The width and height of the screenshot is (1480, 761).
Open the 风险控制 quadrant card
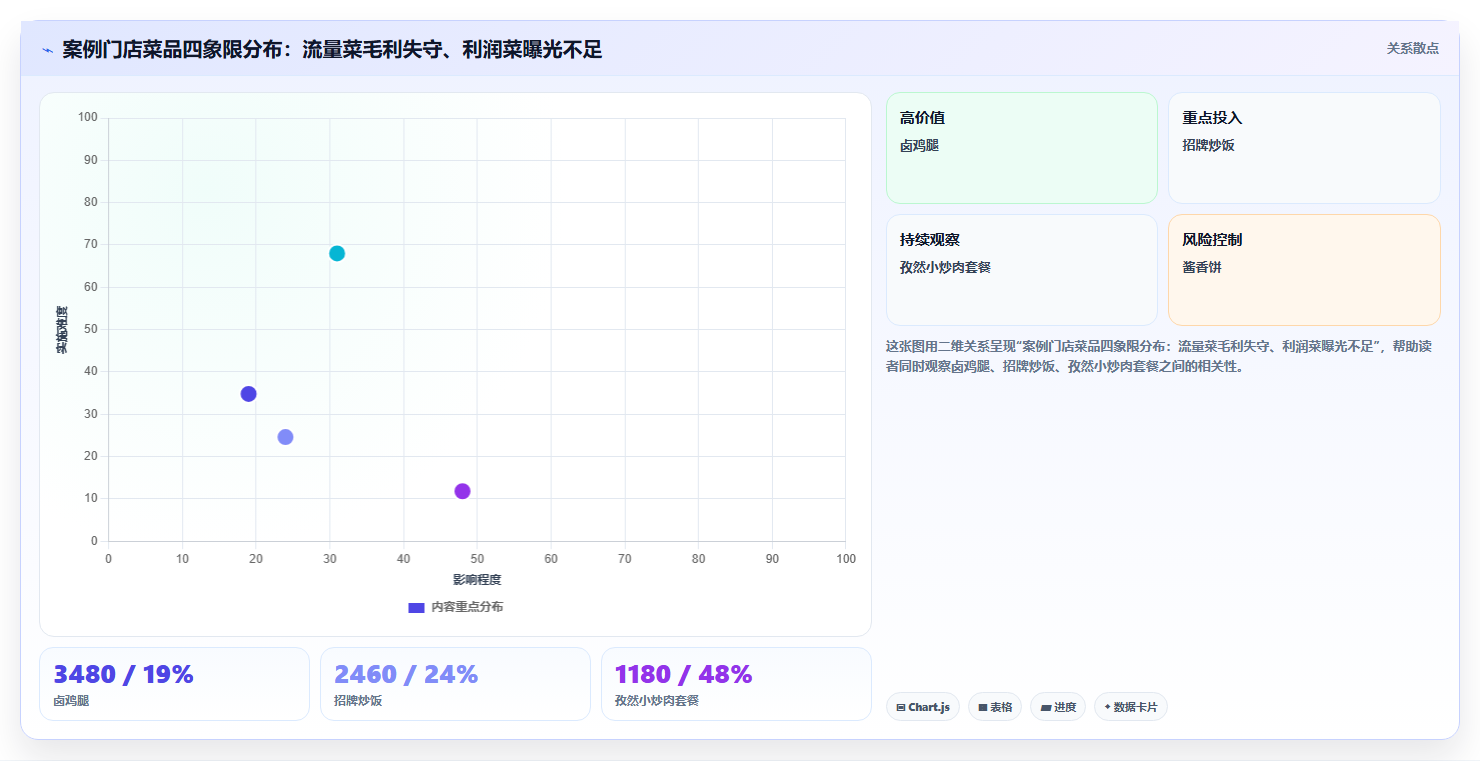point(1304,270)
